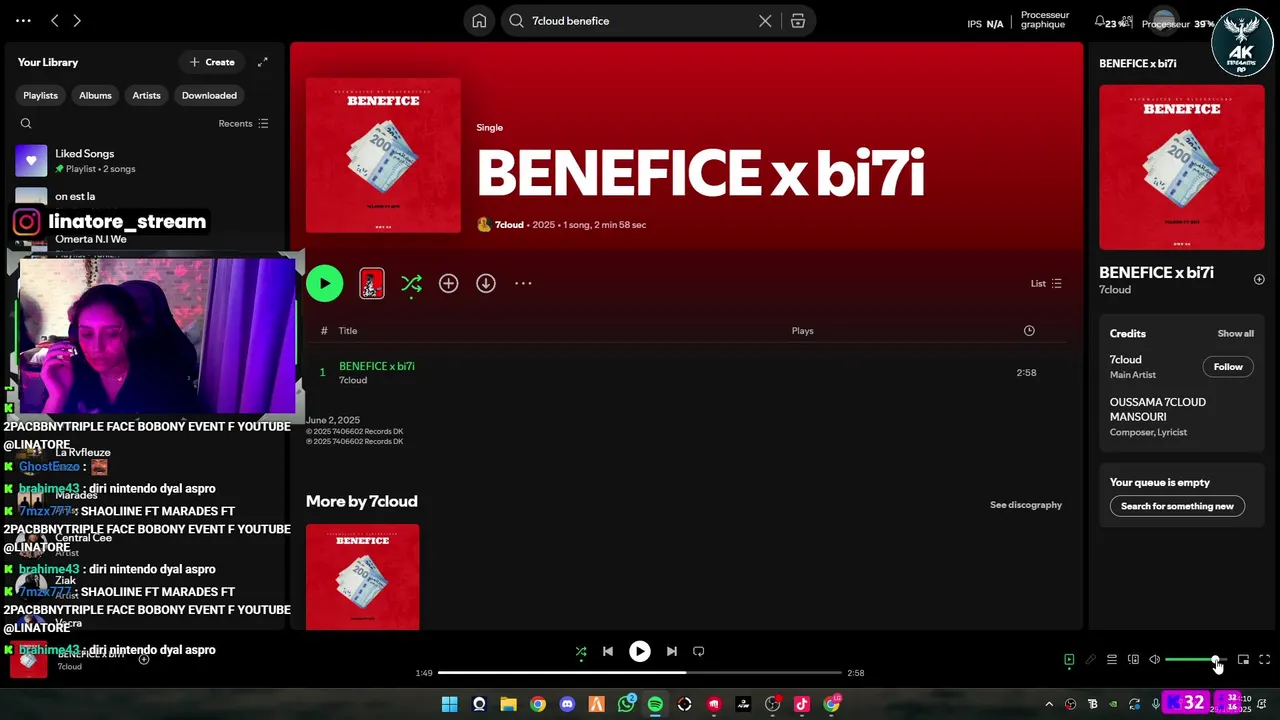Open WhatsApp from the taskbar

tap(626, 704)
